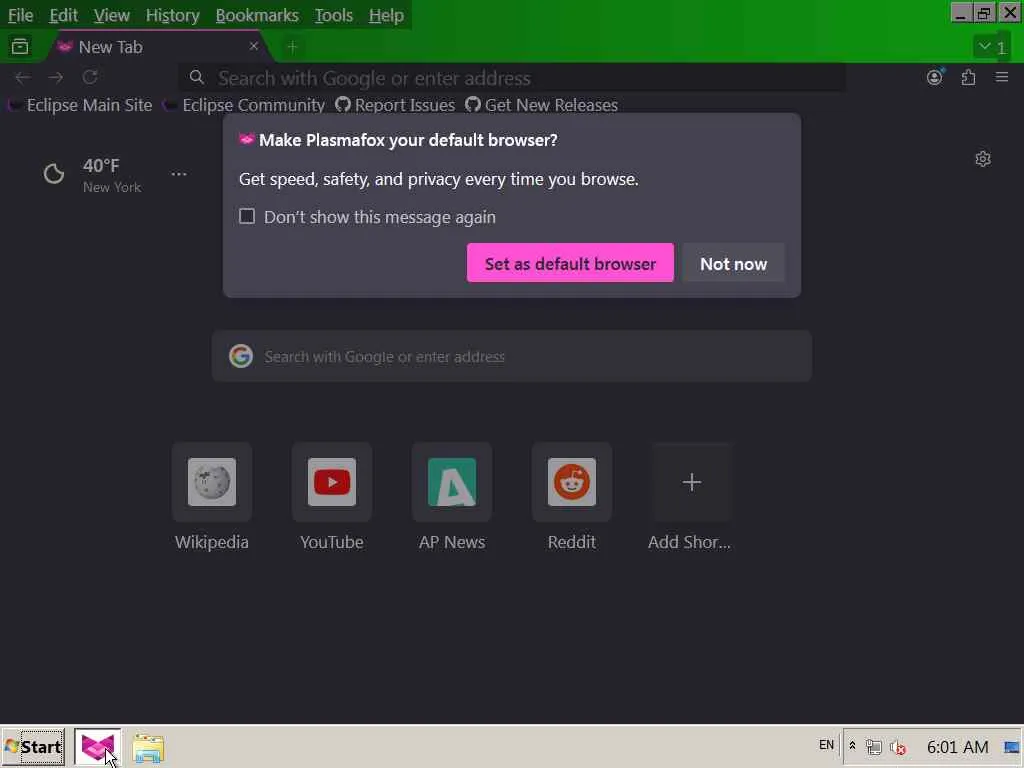
Task: Open the file explorer taskbar icon
Action: pos(148,748)
